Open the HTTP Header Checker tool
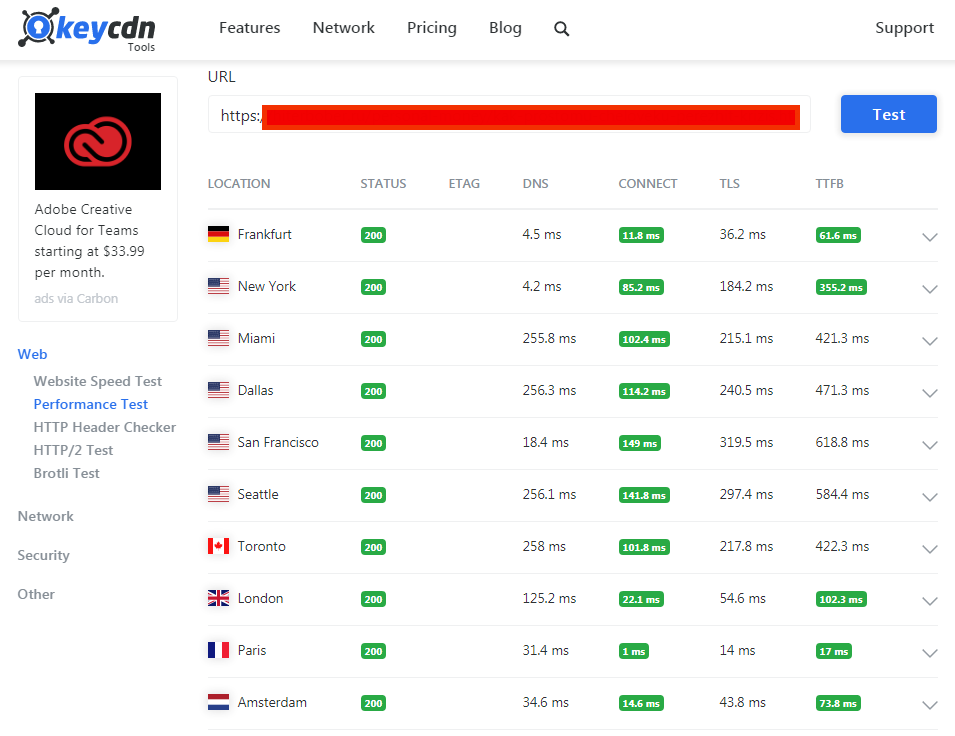This screenshot has height=736, width=955. (x=105, y=428)
